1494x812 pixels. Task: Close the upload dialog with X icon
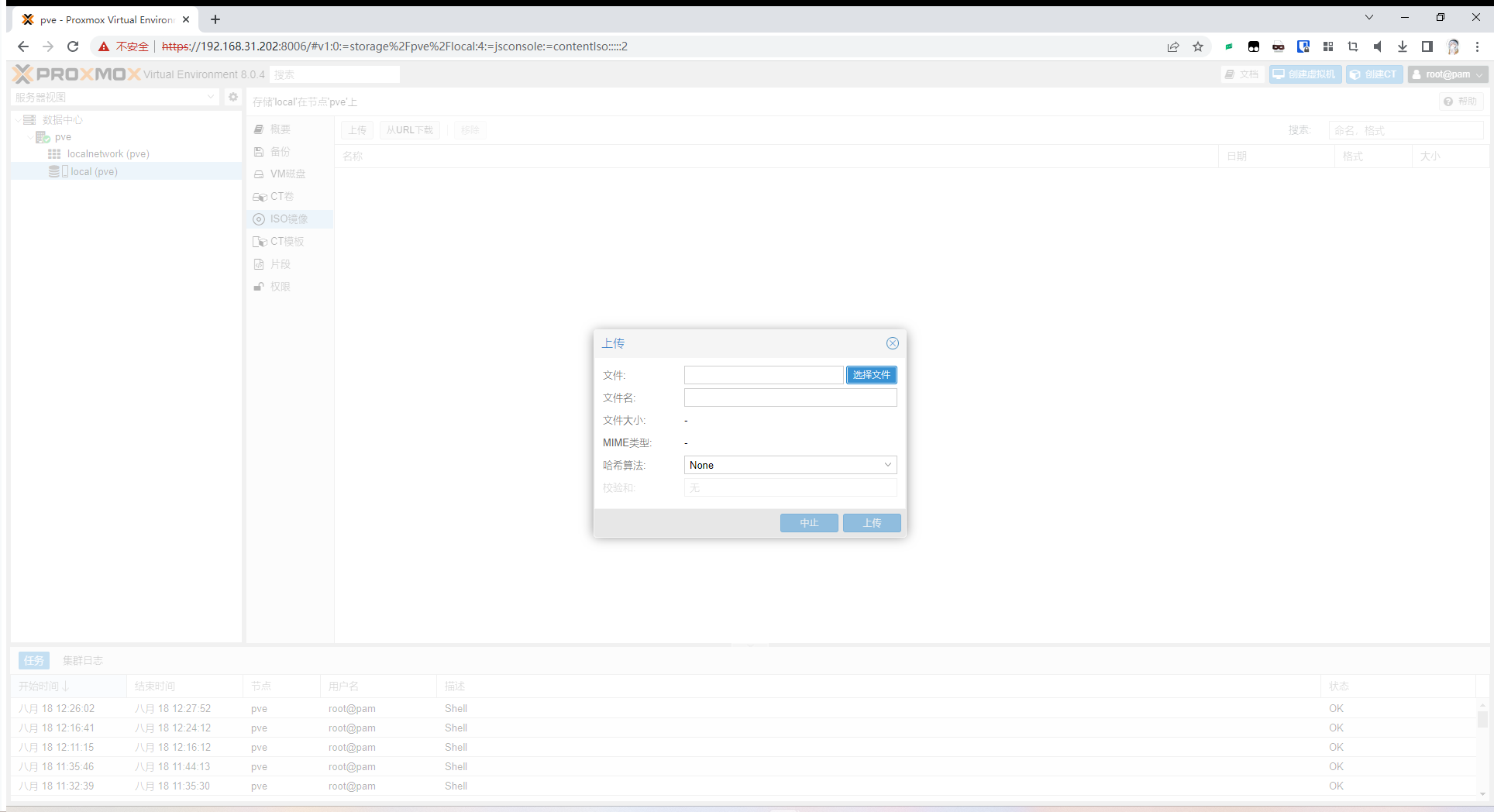(892, 343)
